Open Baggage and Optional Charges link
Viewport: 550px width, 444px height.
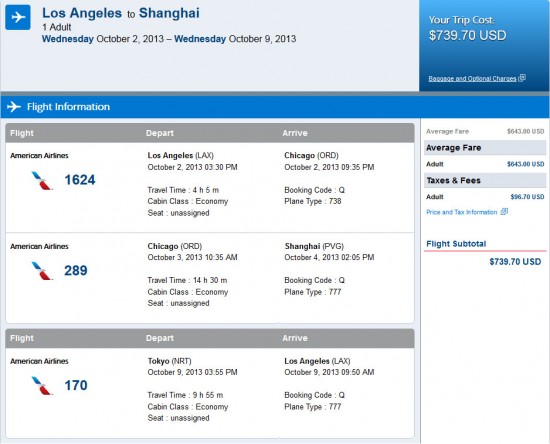(x=472, y=79)
